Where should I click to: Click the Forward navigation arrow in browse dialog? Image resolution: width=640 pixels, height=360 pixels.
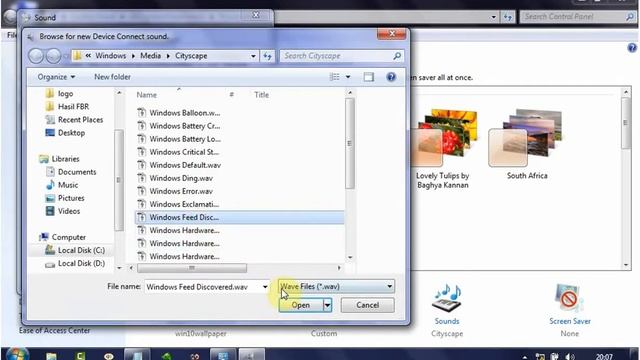53,56
